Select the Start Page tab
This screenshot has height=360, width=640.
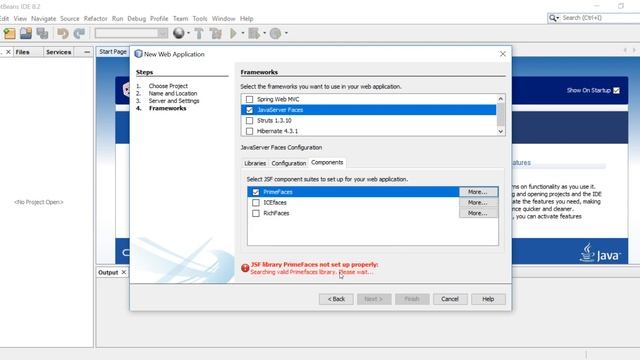click(113, 52)
